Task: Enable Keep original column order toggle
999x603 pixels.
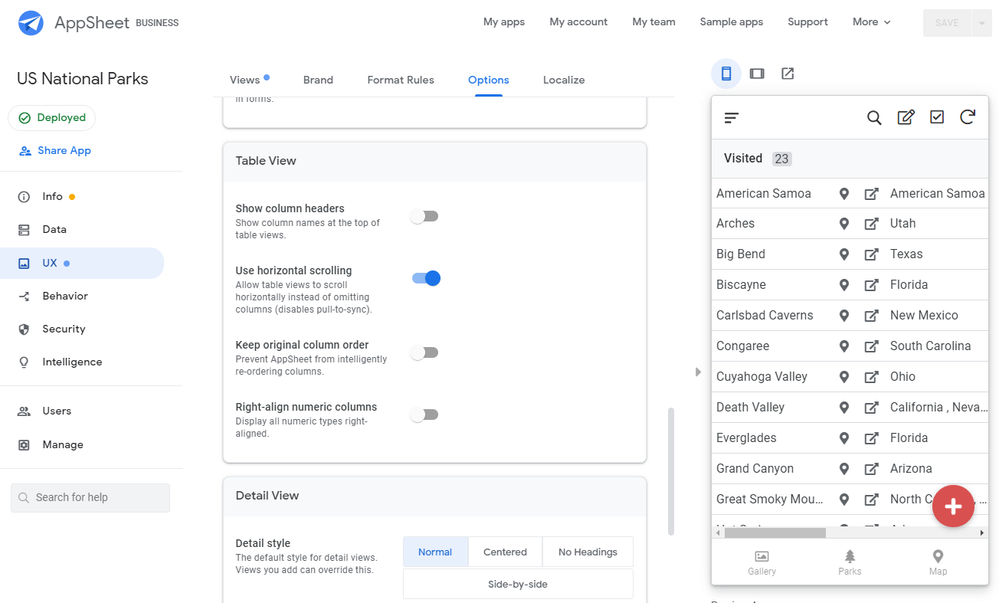Action: click(425, 352)
